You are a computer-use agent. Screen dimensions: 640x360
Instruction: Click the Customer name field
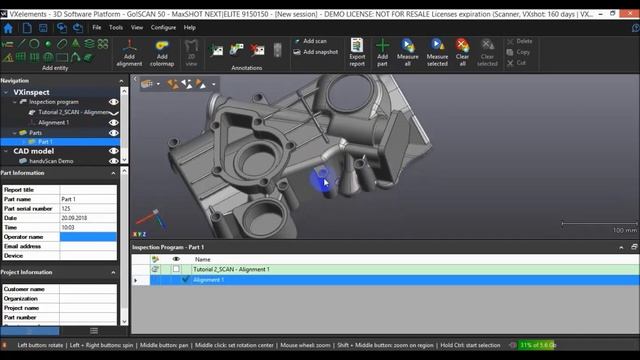(x=88, y=289)
